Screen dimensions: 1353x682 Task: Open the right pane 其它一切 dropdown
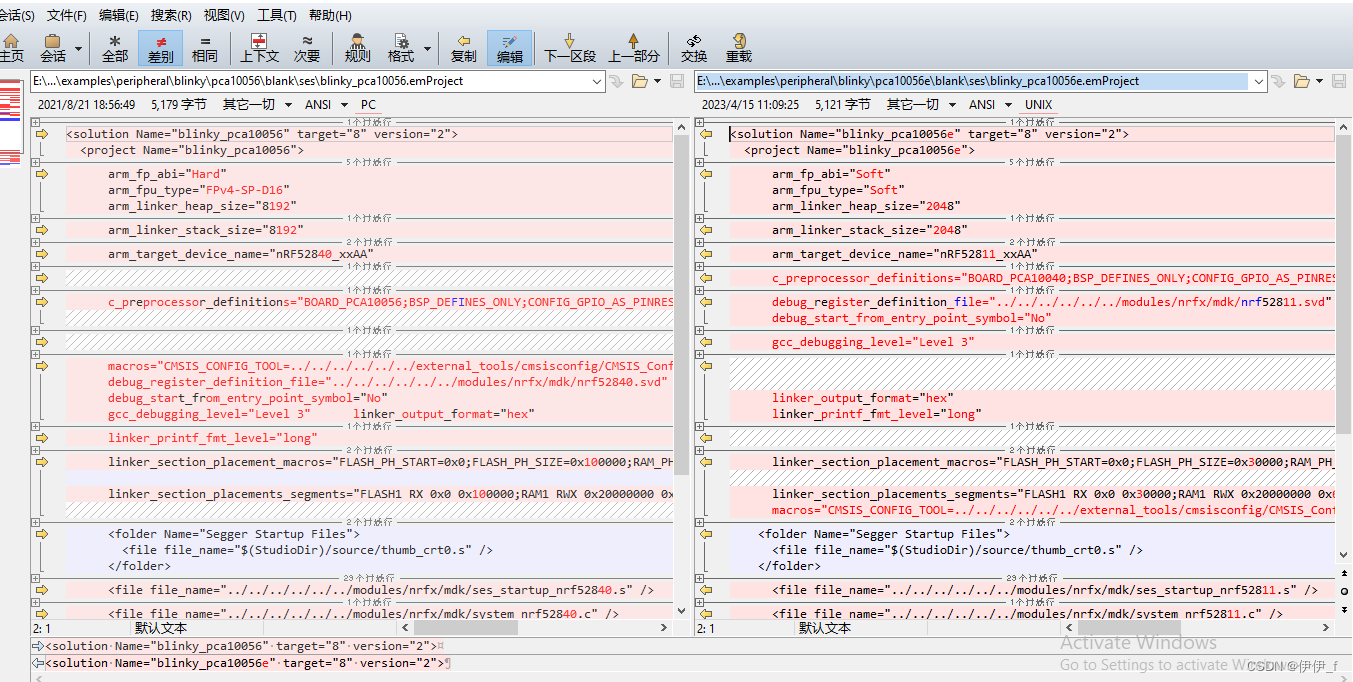pos(922,104)
